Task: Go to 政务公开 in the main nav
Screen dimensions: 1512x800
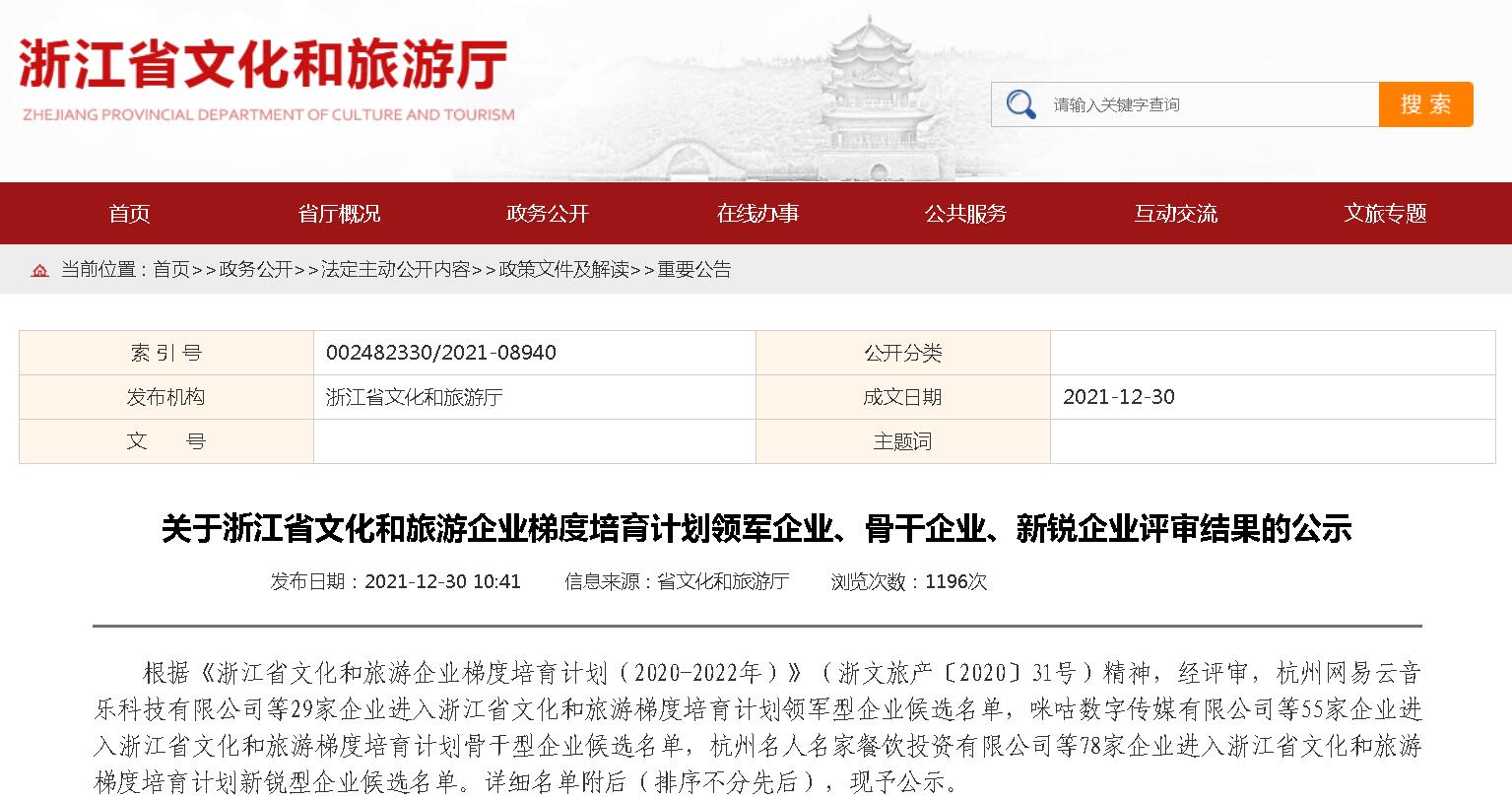Action: 548,214
